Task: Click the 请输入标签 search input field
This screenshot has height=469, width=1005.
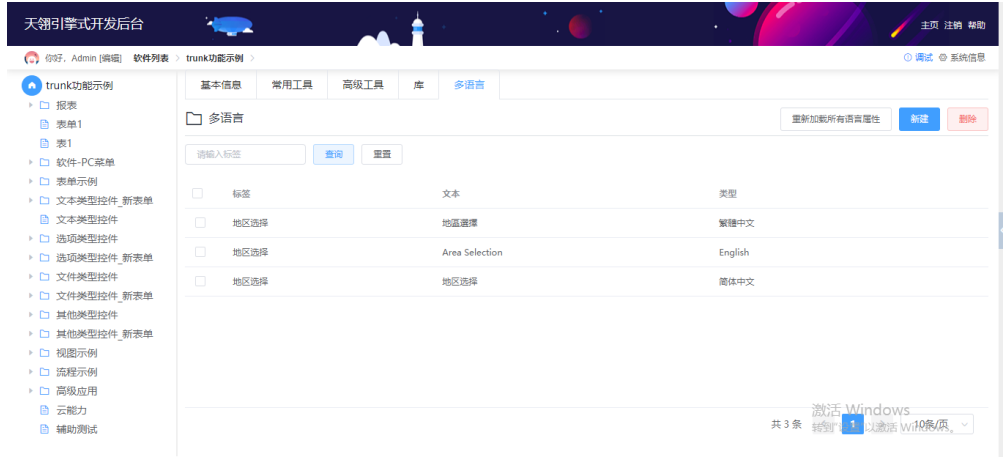Action: tap(245, 154)
